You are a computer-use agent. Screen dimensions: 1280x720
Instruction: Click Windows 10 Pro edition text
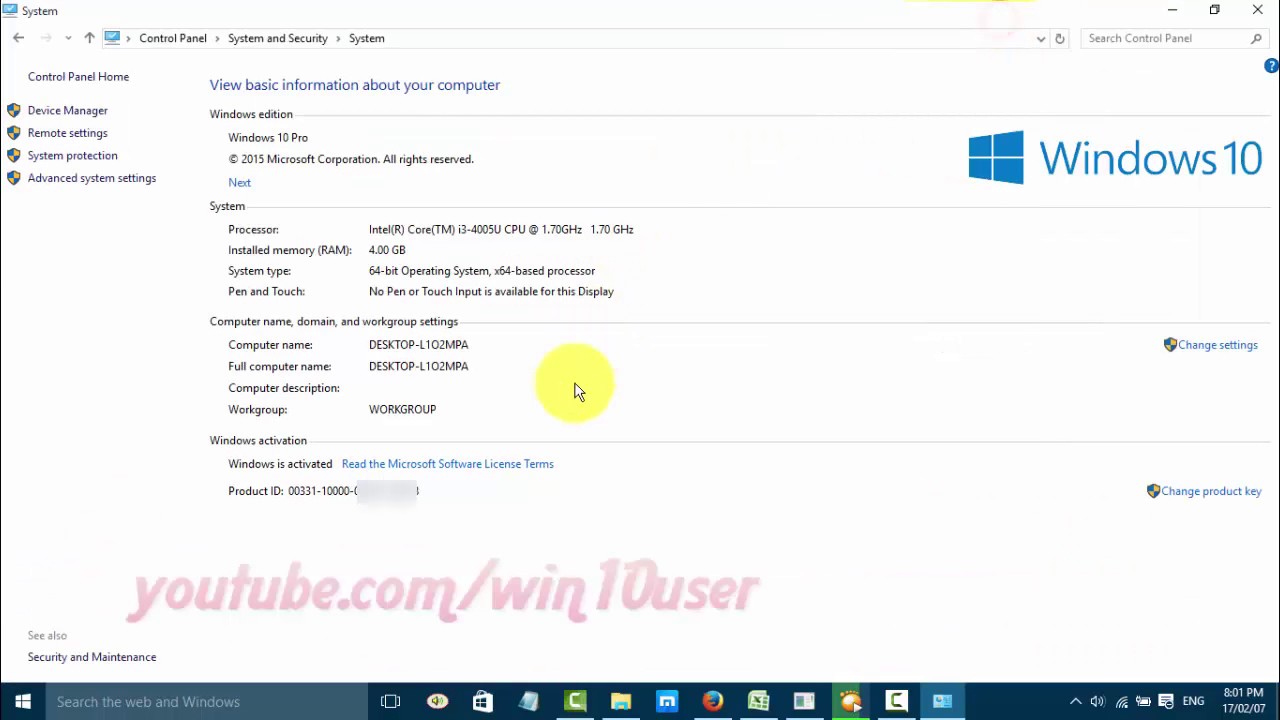268,138
